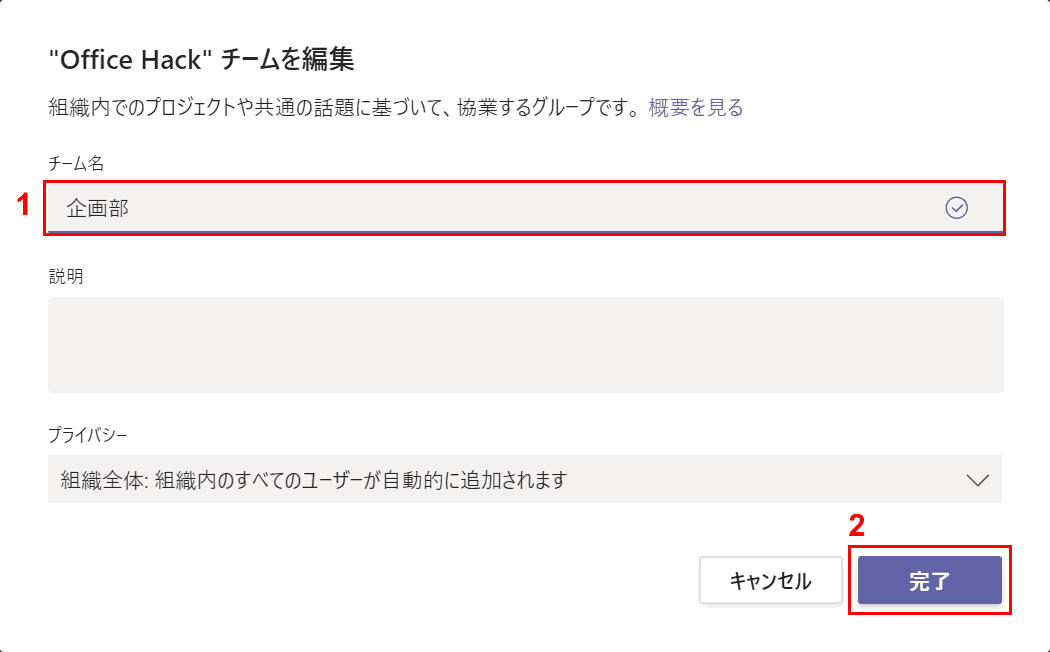
Task: Click the red number 2 annotation
Action: pos(856,526)
